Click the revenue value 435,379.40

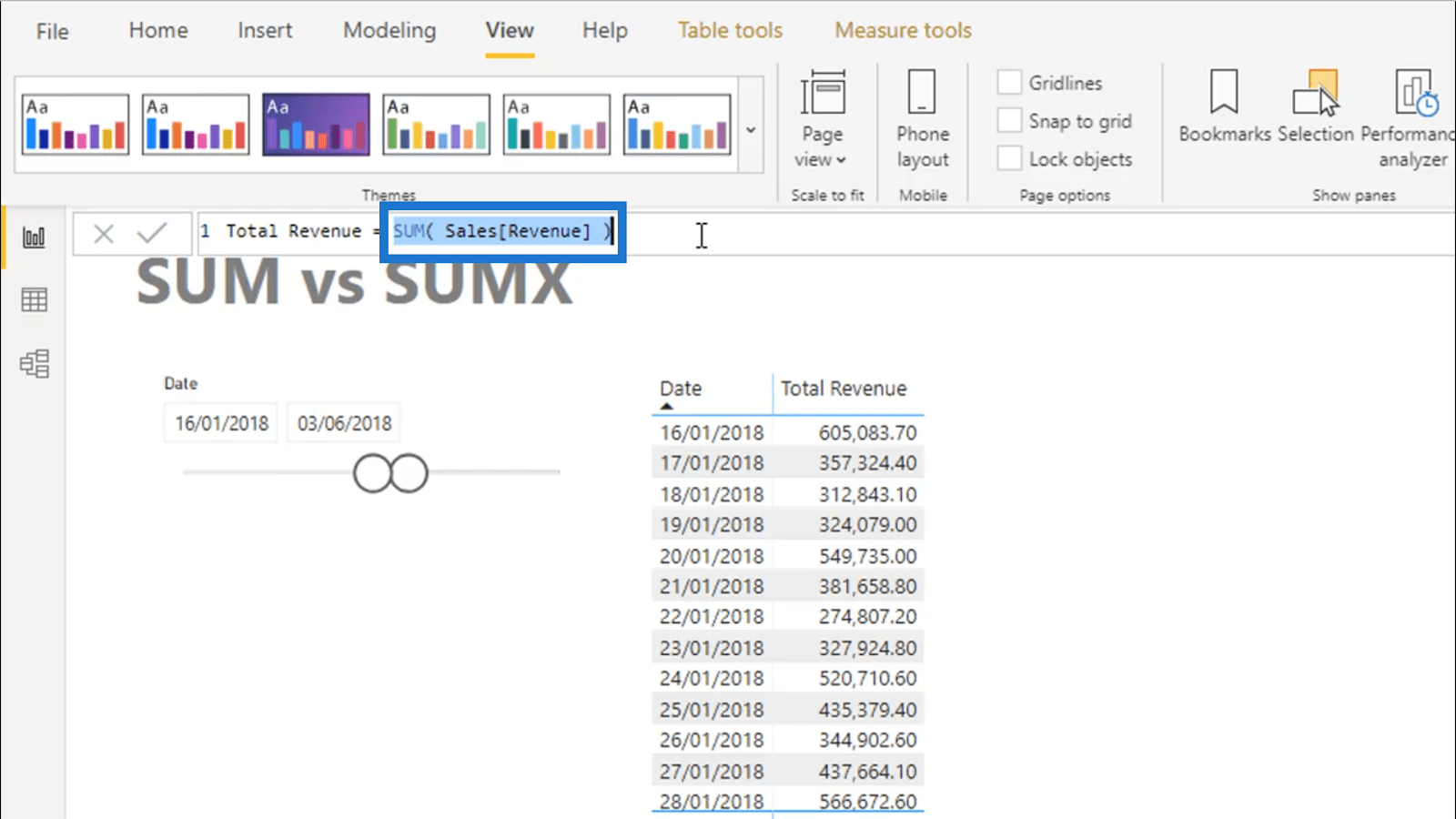point(867,710)
